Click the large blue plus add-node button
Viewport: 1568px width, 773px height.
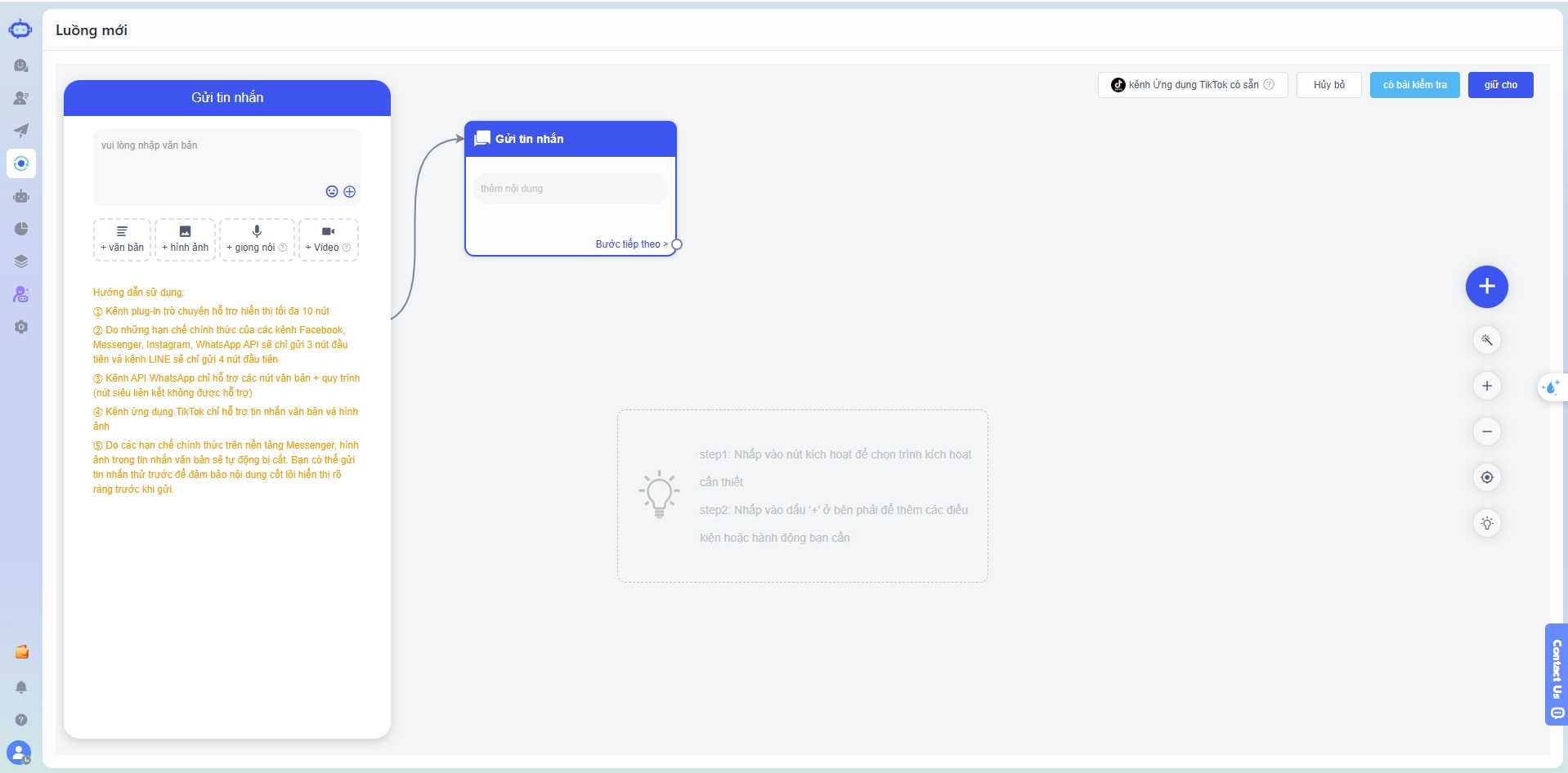coord(1486,287)
